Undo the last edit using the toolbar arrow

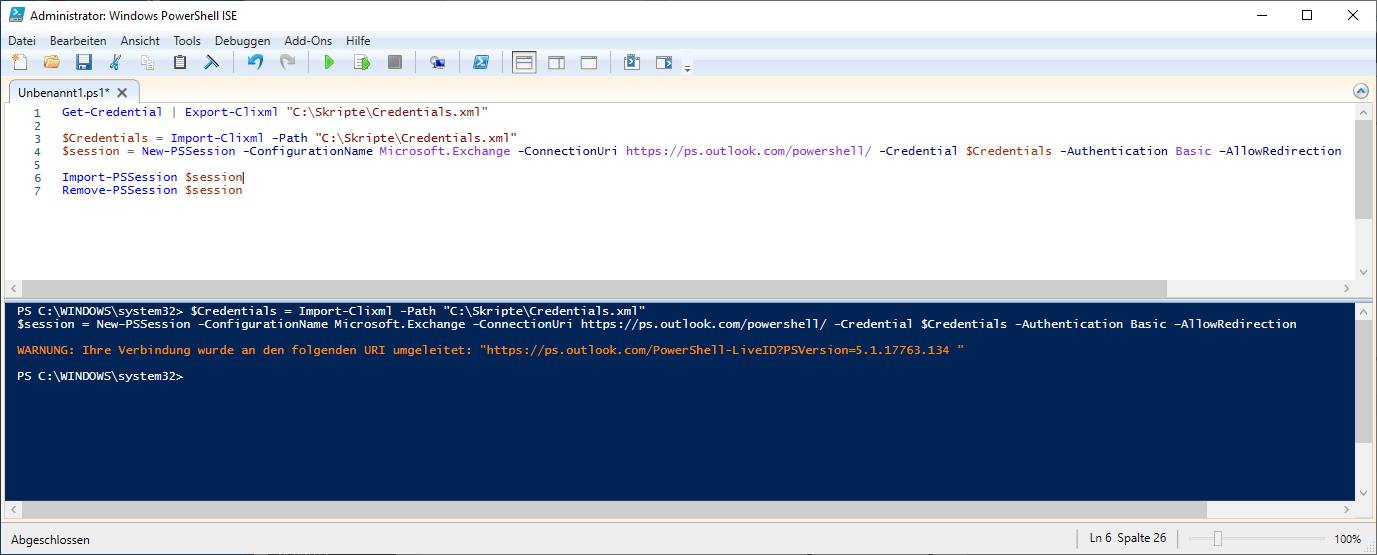click(x=255, y=62)
